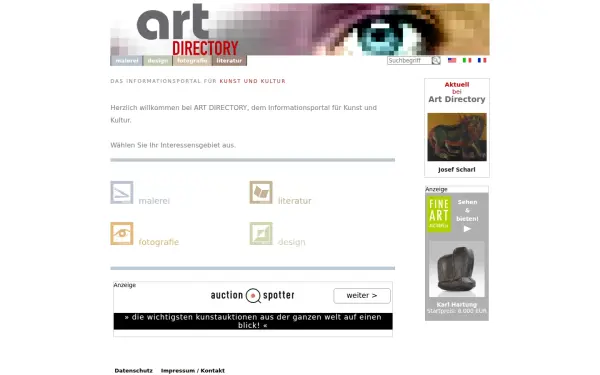The height and width of the screenshot is (375, 600).
Task: Click the magnifier search icon
Action: click(436, 60)
